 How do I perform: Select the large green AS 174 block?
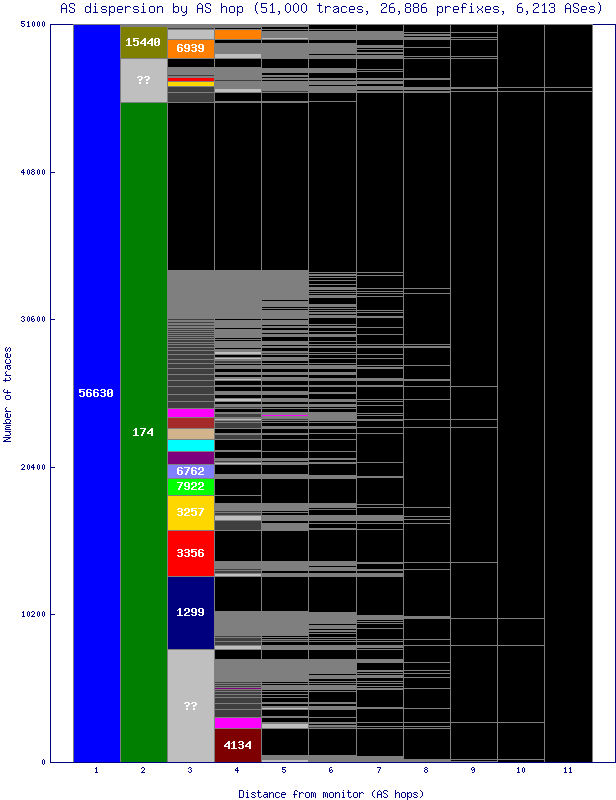pos(143,432)
